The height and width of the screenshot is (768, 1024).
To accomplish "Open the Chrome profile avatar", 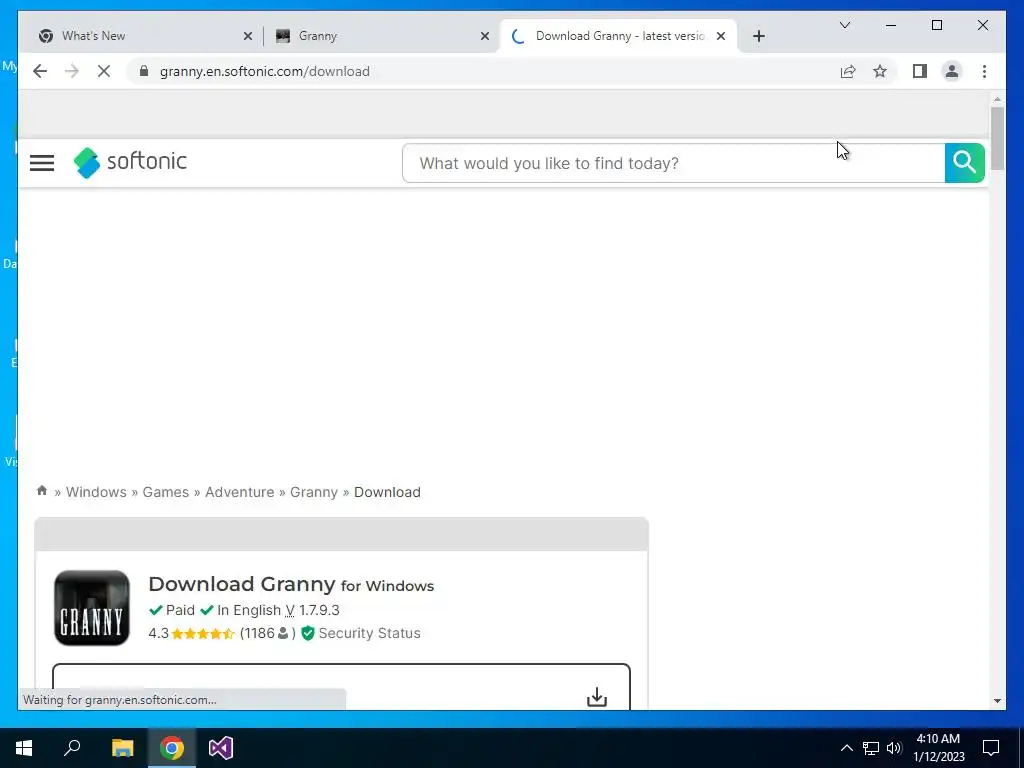I will point(952,71).
